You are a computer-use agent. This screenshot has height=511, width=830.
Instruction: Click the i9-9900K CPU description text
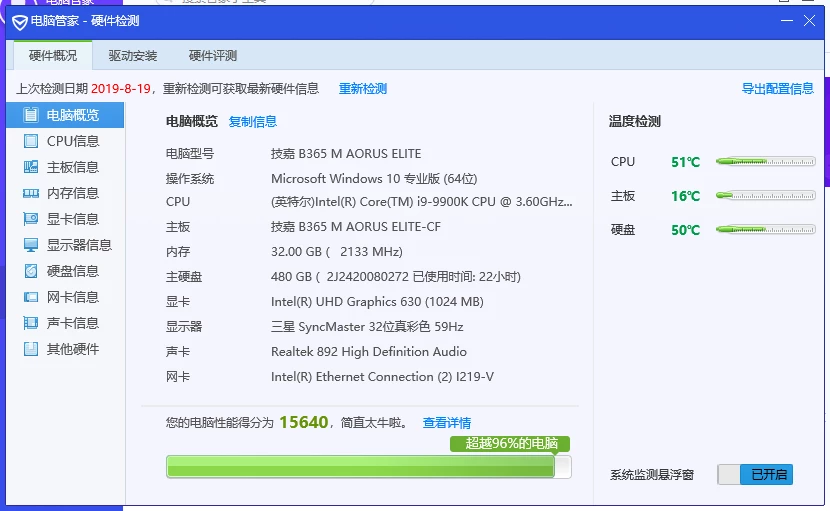421,202
